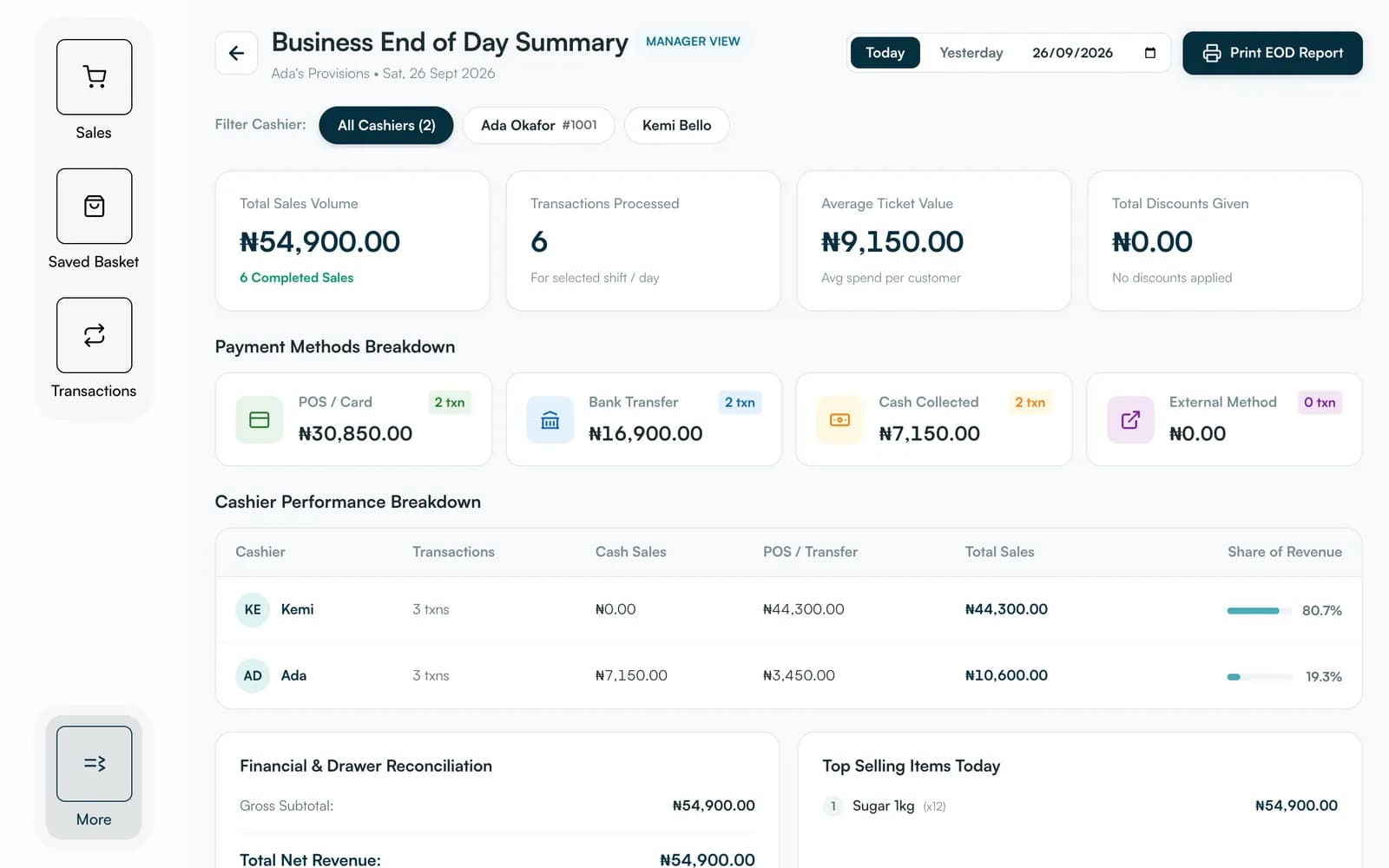The width and height of the screenshot is (1389, 868).
Task: Click the Cashier column header
Action: 260,552
